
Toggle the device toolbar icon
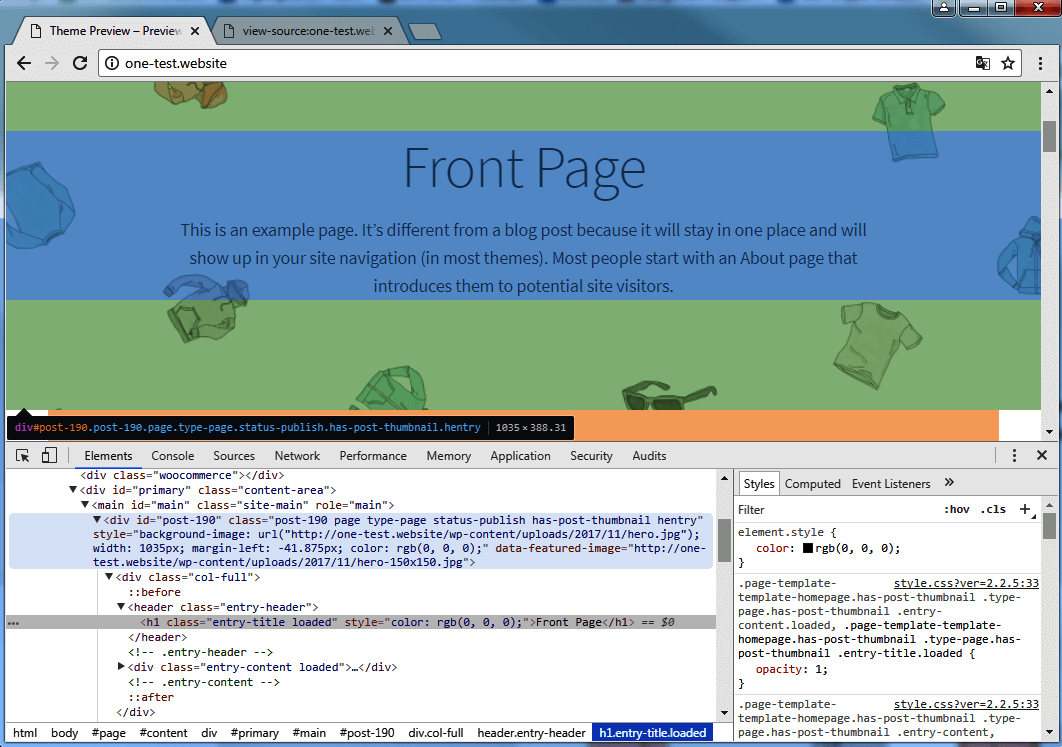click(x=47, y=455)
